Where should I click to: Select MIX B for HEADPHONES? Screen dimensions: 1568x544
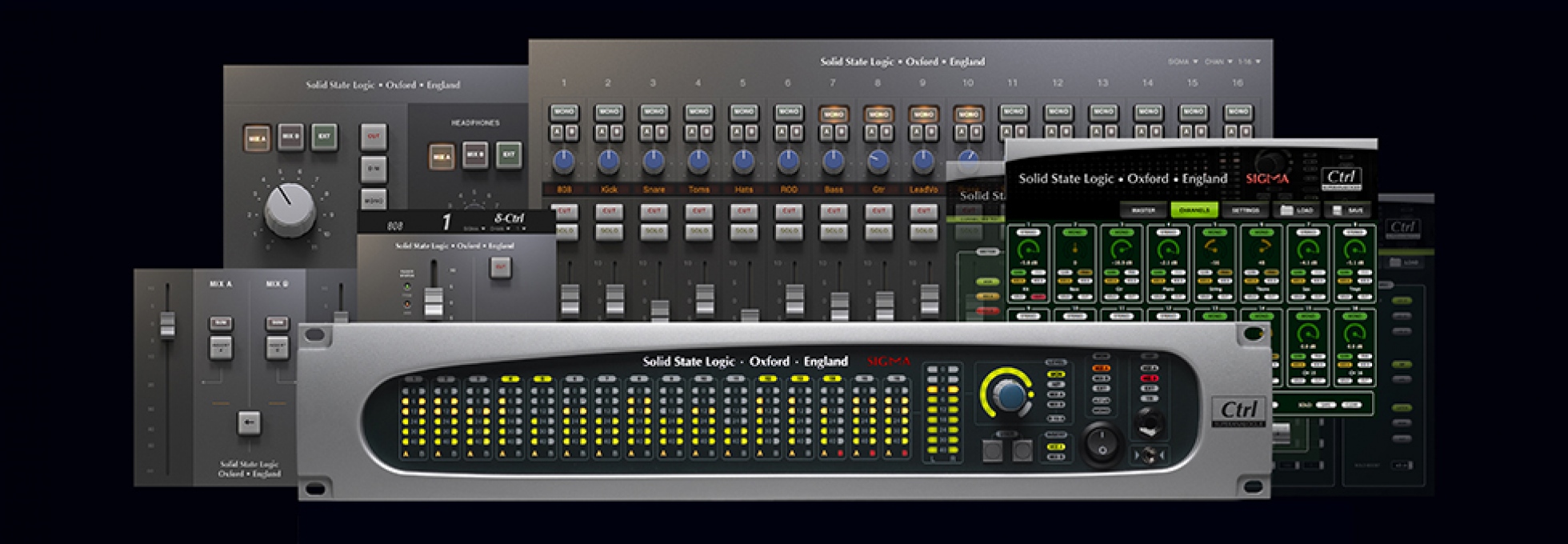475,154
